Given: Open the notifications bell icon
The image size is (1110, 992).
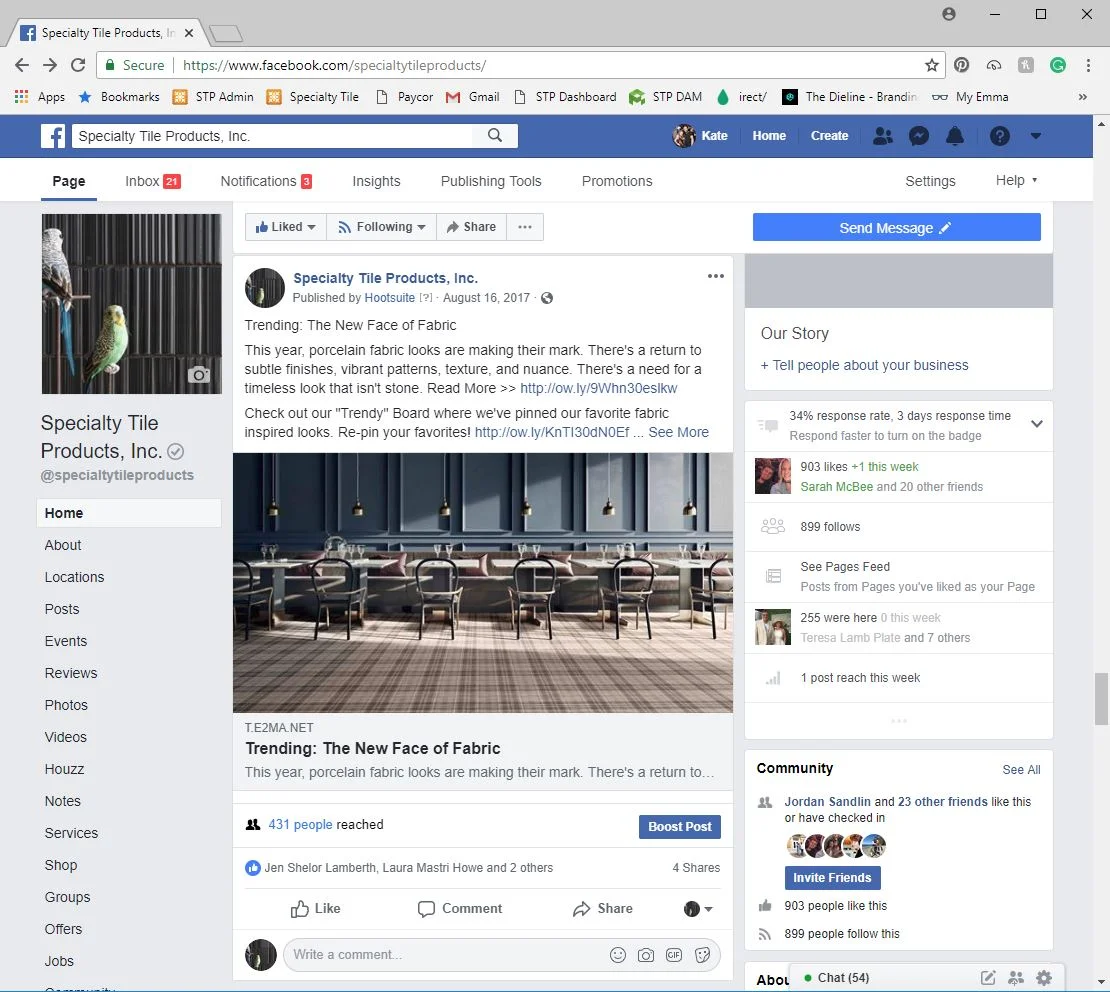Looking at the screenshot, I should [955, 136].
